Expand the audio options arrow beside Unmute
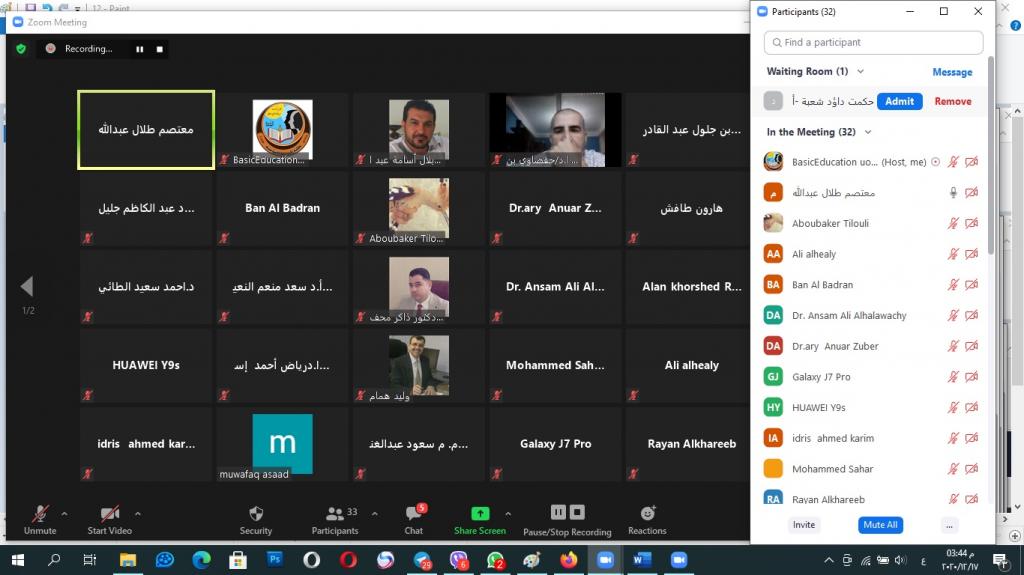 click(65, 514)
